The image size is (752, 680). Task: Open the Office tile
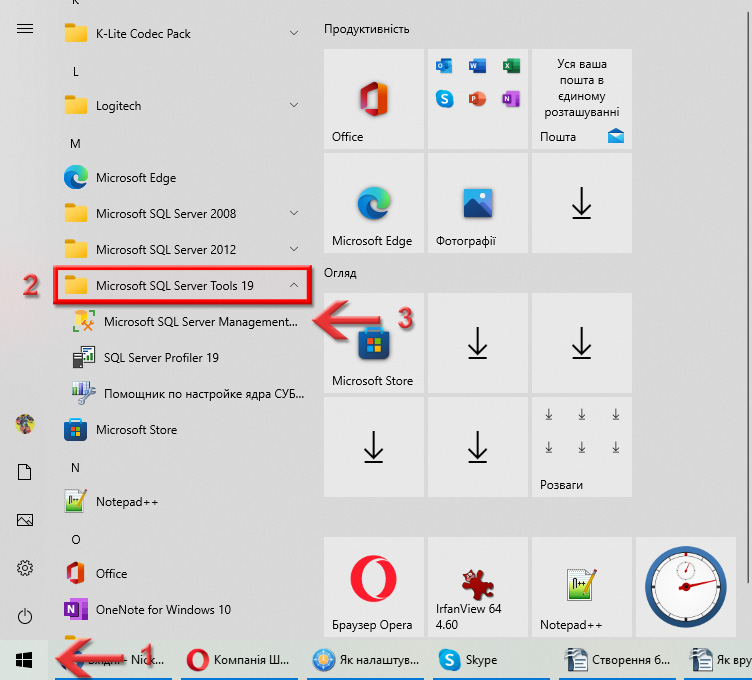point(374,99)
